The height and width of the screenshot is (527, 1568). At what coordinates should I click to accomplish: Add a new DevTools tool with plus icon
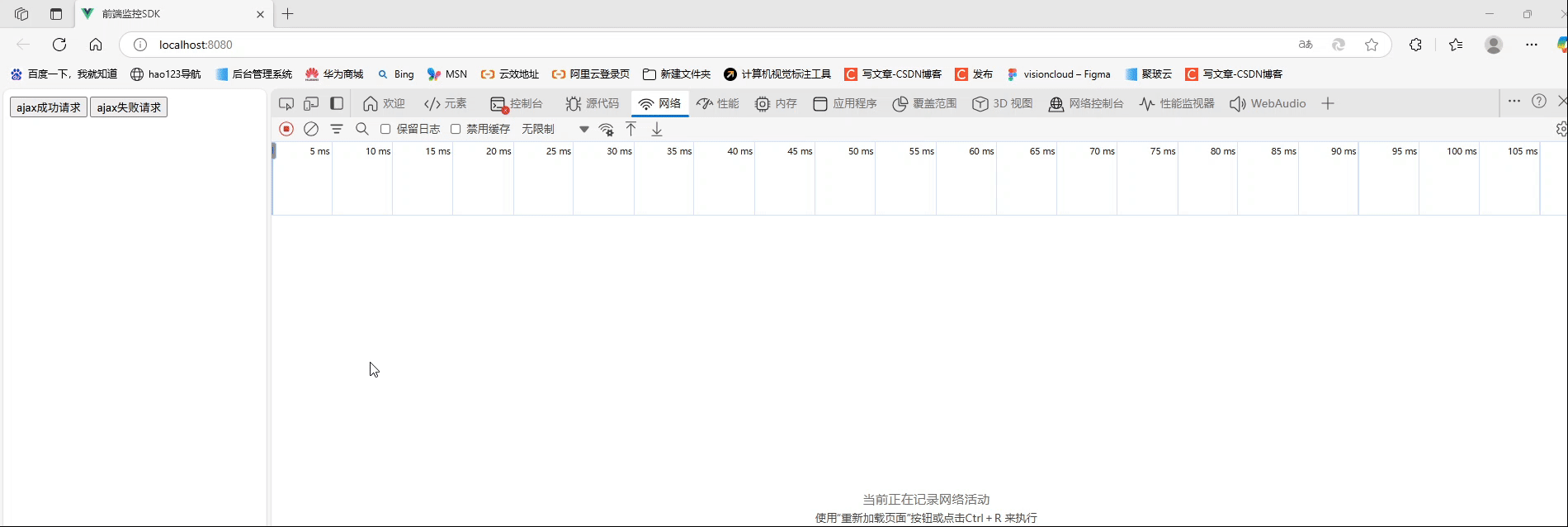pyautogui.click(x=1328, y=103)
